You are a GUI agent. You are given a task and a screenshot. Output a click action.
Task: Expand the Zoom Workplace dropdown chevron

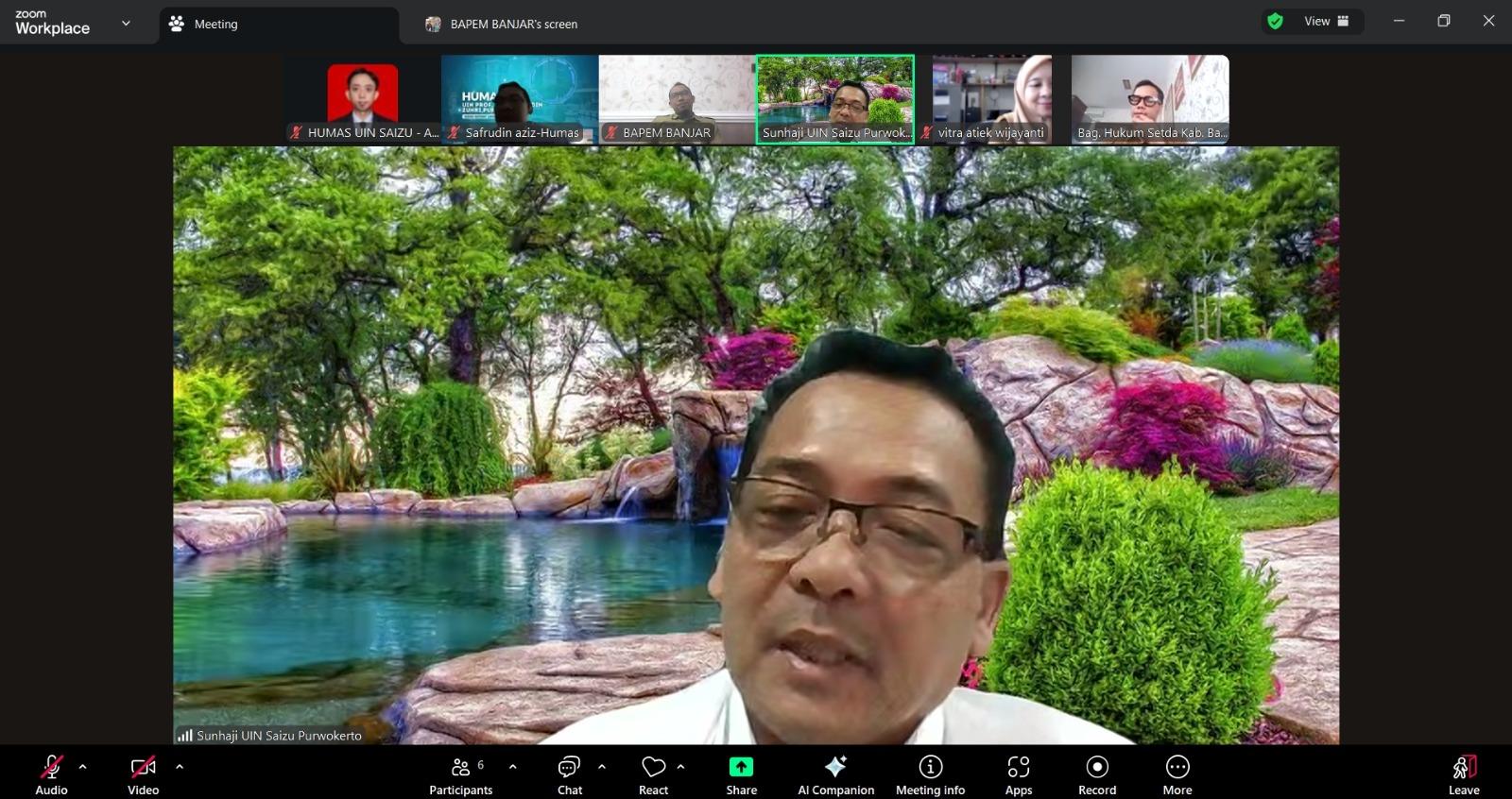pyautogui.click(x=126, y=24)
